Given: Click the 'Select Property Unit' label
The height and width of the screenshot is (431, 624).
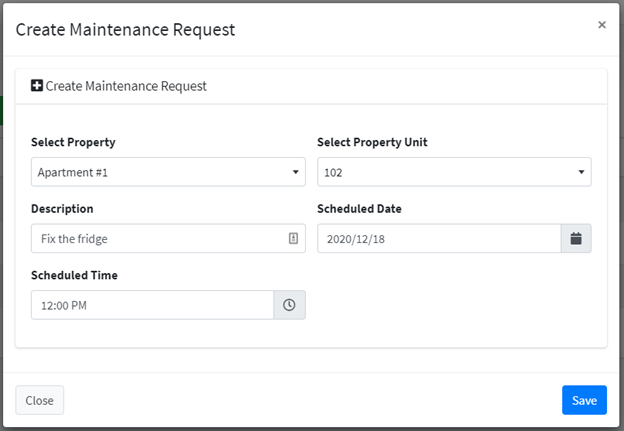Looking at the screenshot, I should 372,142.
